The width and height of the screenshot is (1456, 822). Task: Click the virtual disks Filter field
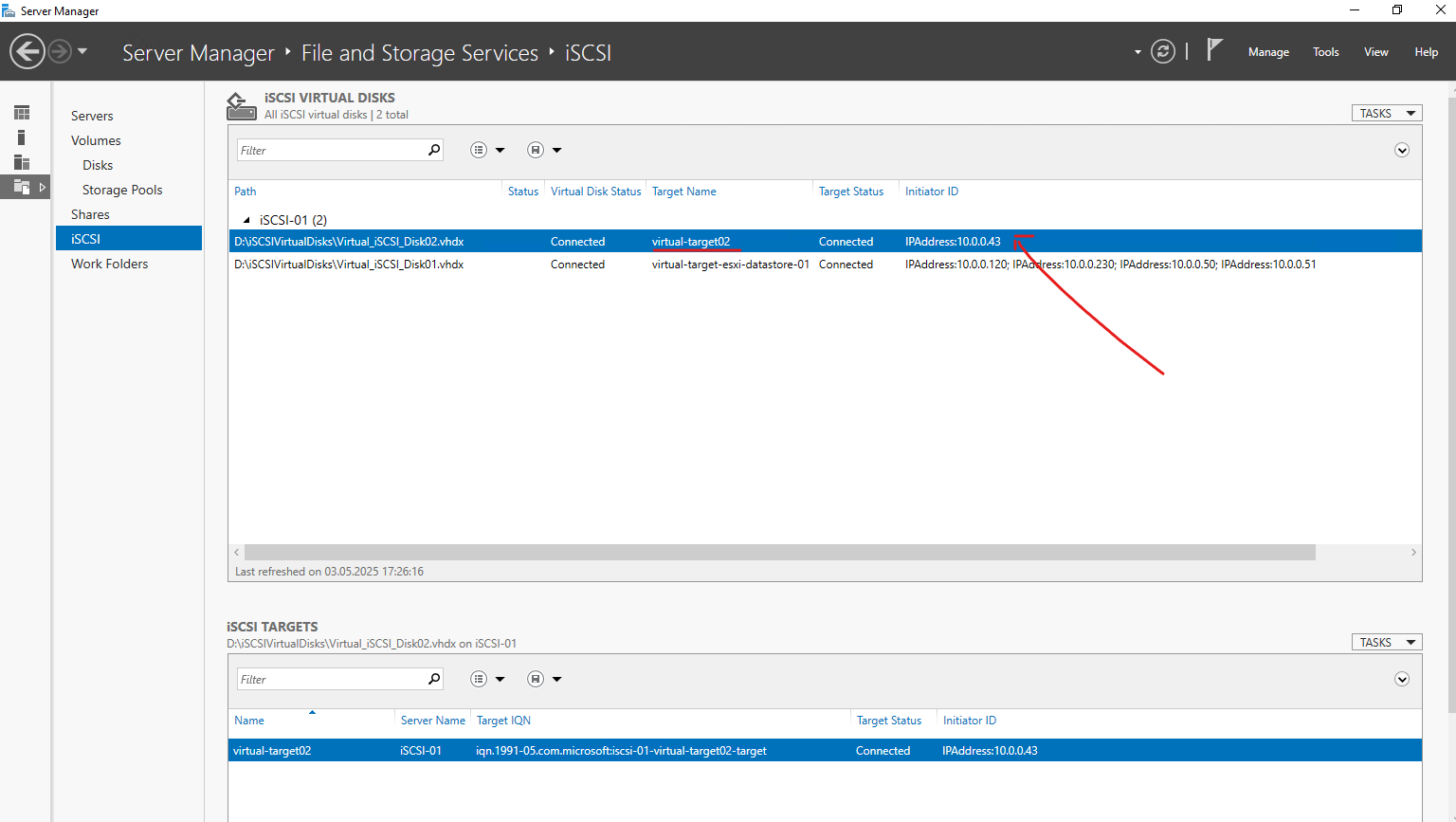[330, 150]
